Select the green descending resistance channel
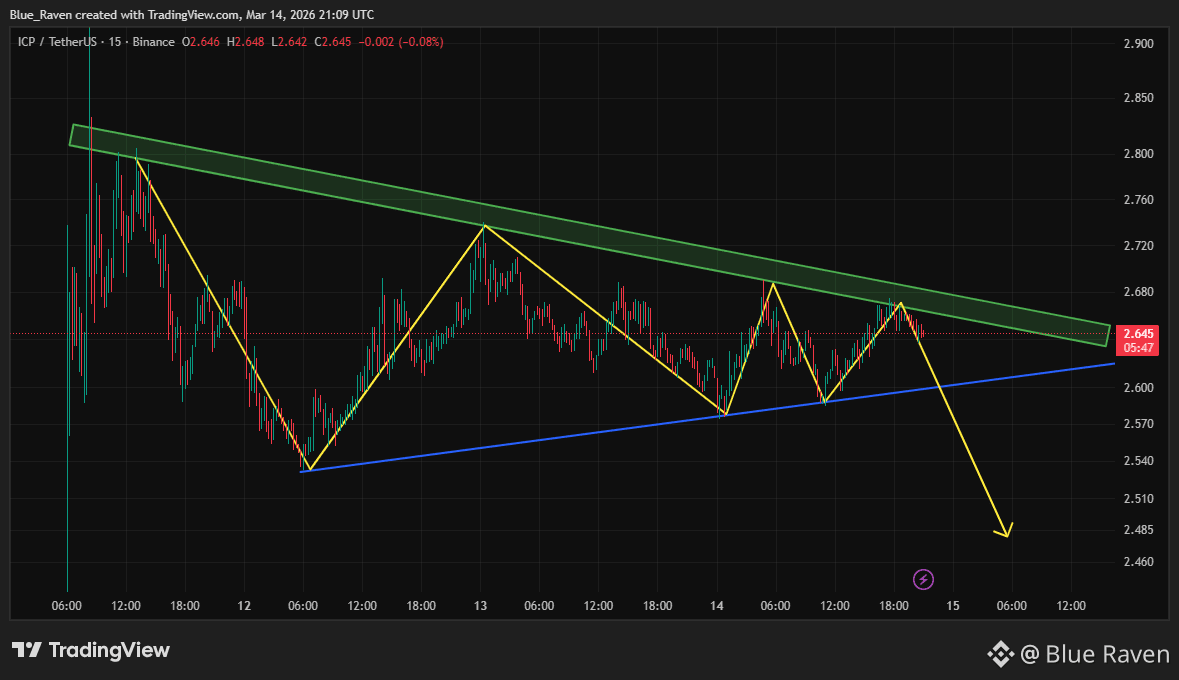Screen dimensions: 1179x680 590,235
